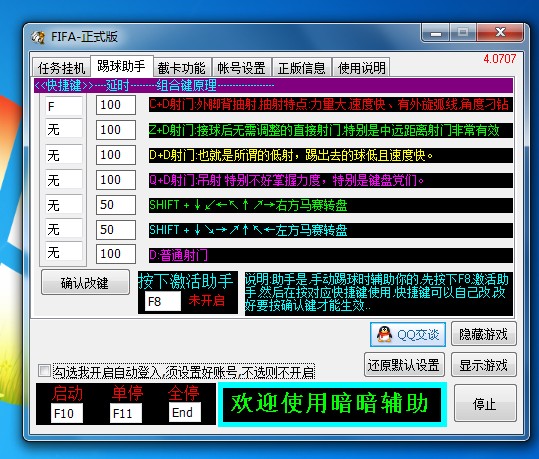This screenshot has height=459, width=539.
Task: View the 使用说明 tab
Action: 361,67
